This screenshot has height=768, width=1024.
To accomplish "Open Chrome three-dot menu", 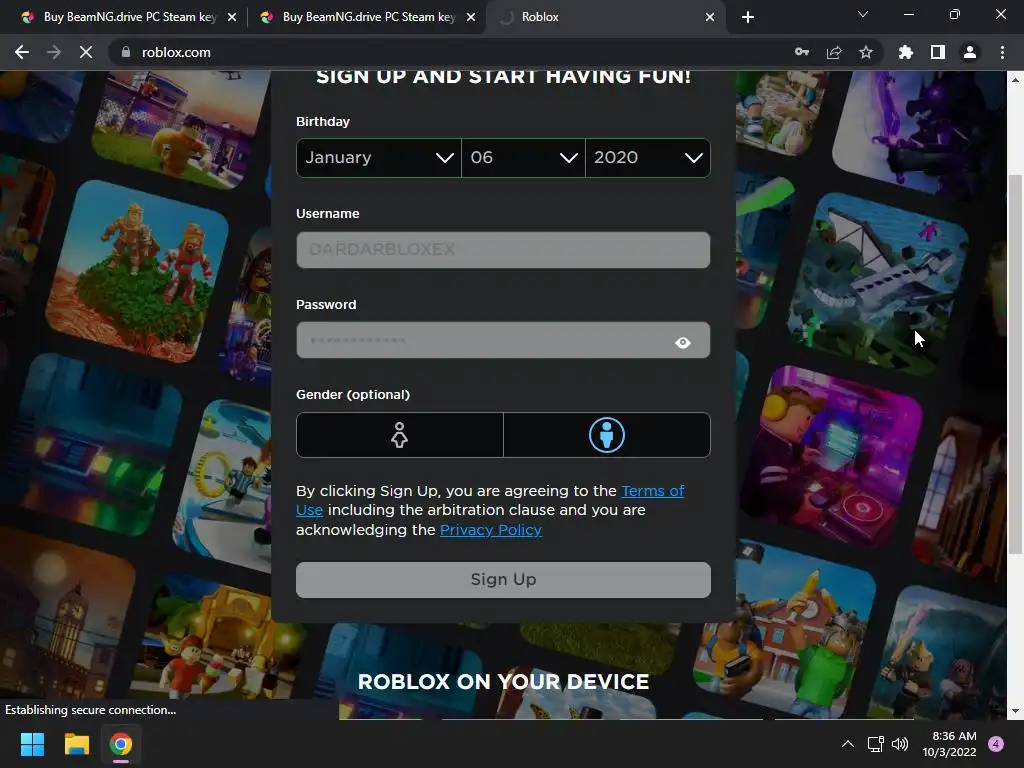I will [x=1002, y=52].
